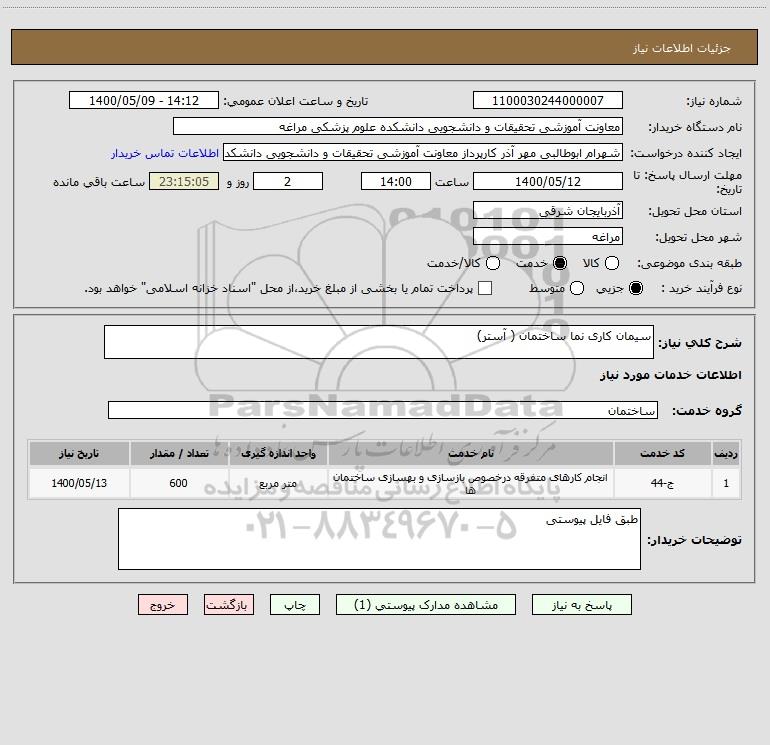
Task: Choose the متوسط purchase type radio
Action: [x=577, y=288]
